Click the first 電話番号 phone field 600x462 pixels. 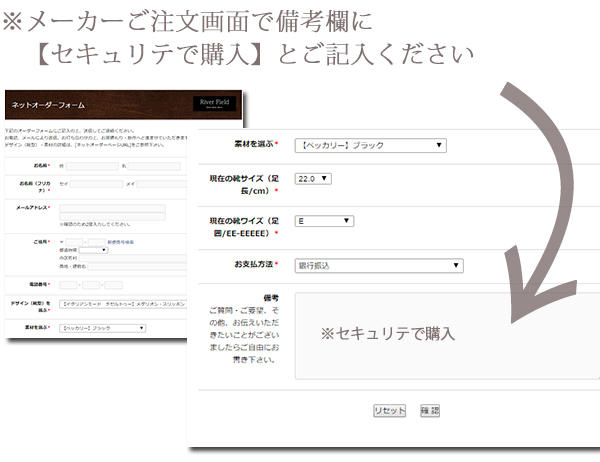pyautogui.click(x=69, y=285)
